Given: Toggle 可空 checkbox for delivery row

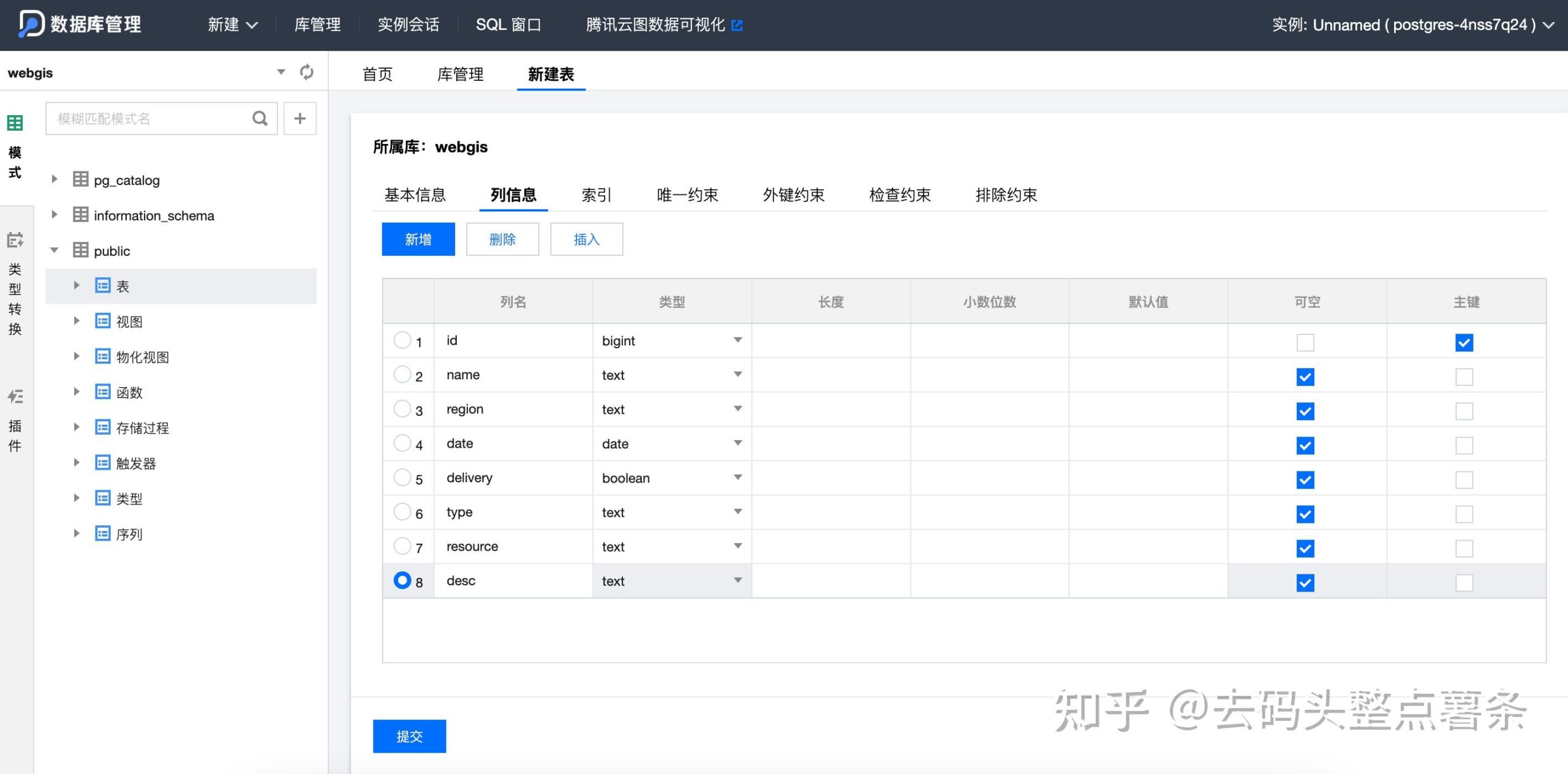Looking at the screenshot, I should point(1305,478).
